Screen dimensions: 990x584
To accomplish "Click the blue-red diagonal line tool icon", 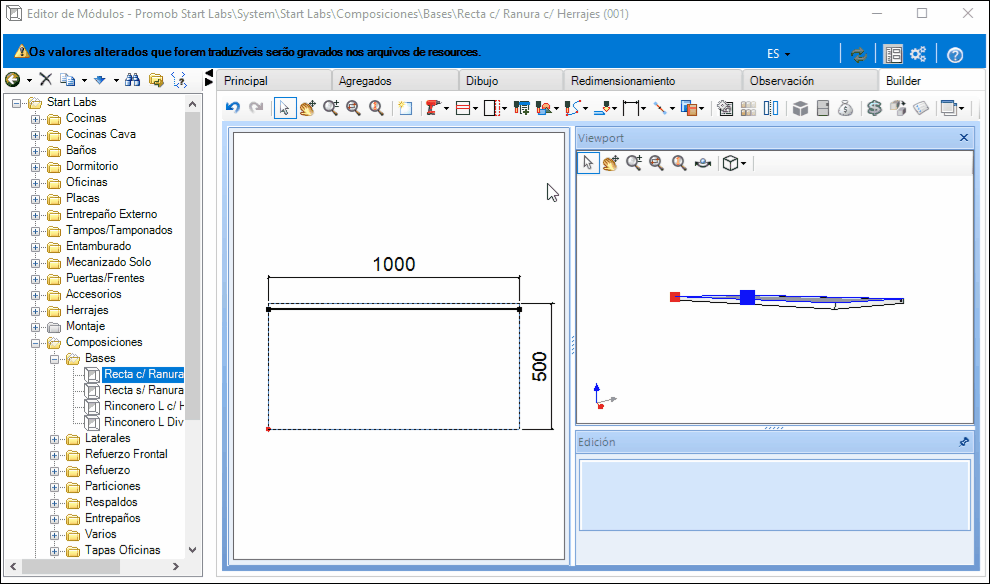I will pyautogui.click(x=660, y=108).
